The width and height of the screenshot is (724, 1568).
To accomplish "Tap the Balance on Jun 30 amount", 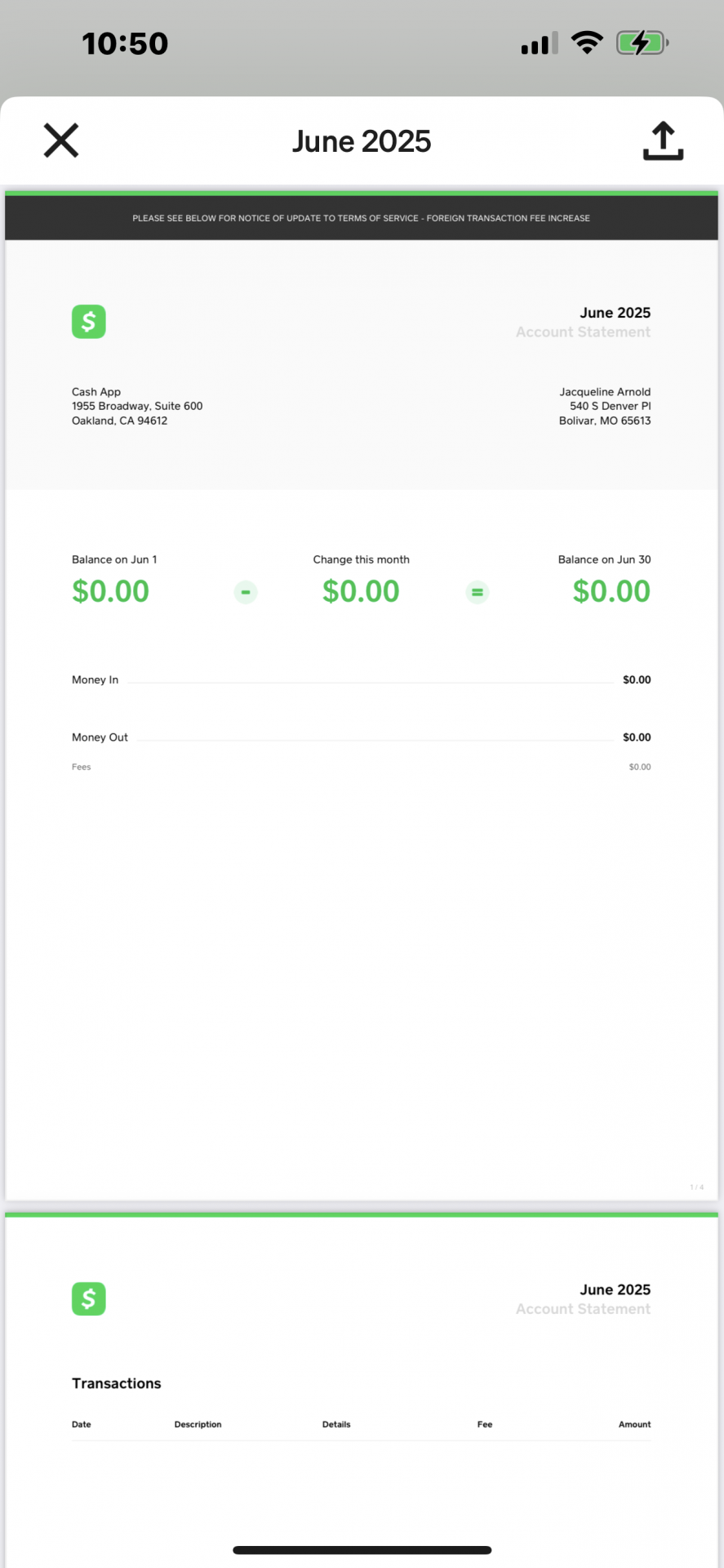I will coord(611,591).
